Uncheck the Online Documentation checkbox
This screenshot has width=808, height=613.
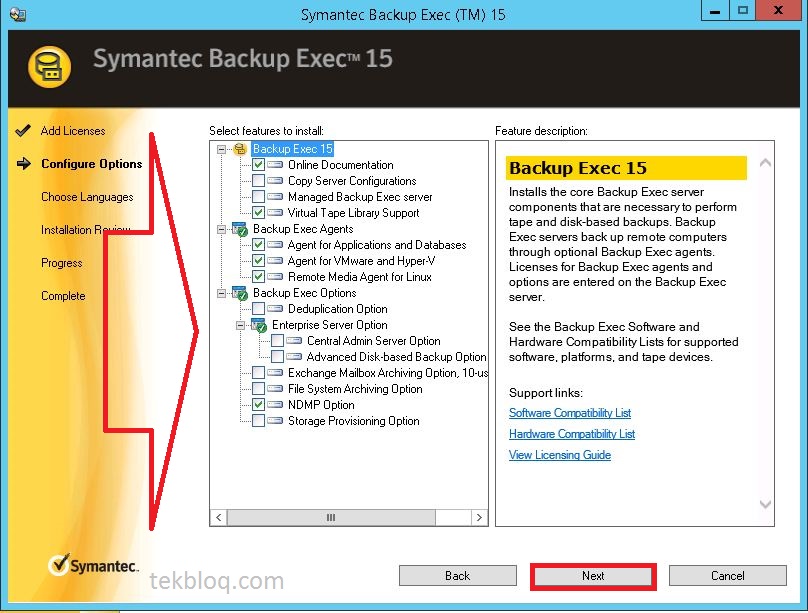tap(259, 165)
